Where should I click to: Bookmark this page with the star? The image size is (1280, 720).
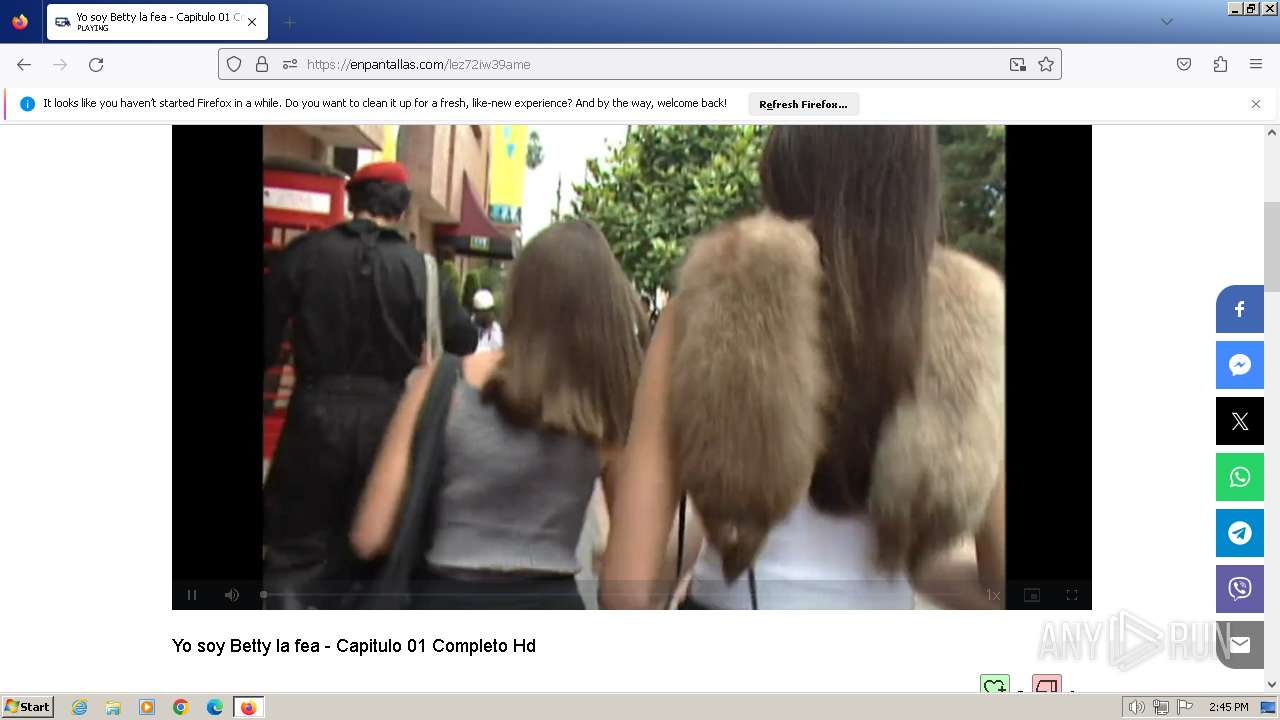[1046, 64]
